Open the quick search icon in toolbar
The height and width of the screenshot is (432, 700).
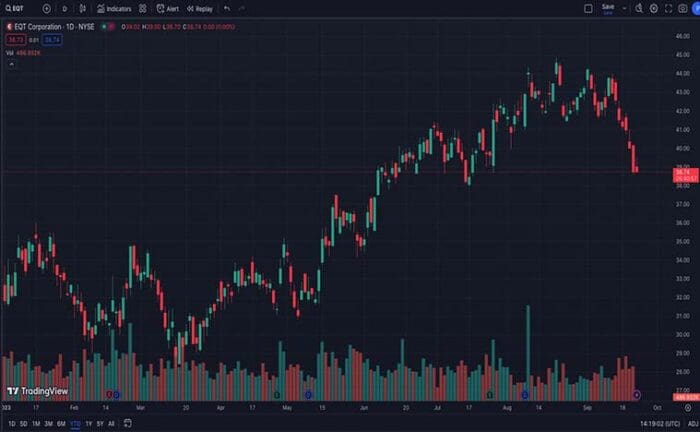click(x=639, y=8)
